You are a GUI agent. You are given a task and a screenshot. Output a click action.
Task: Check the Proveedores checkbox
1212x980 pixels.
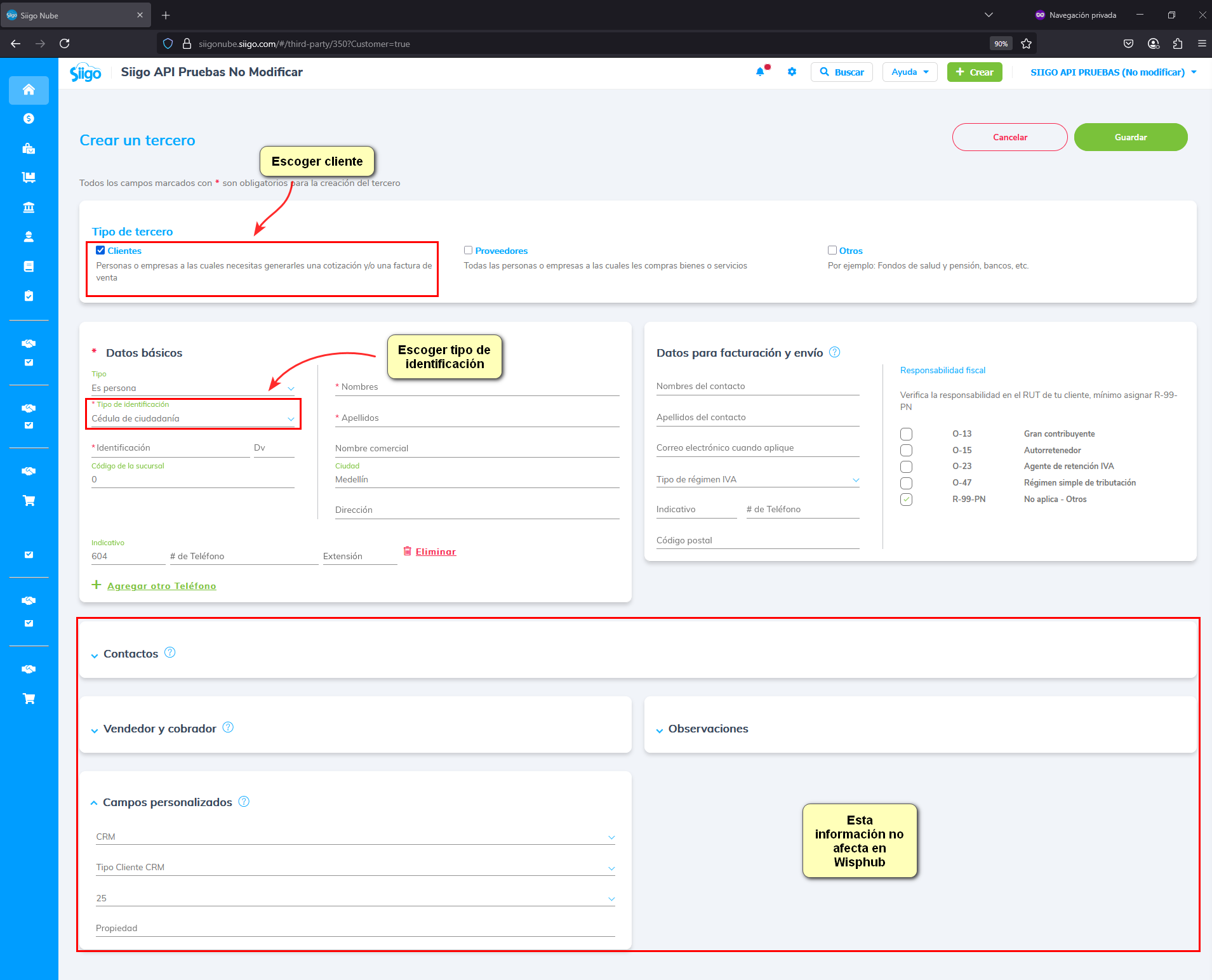[x=468, y=250]
